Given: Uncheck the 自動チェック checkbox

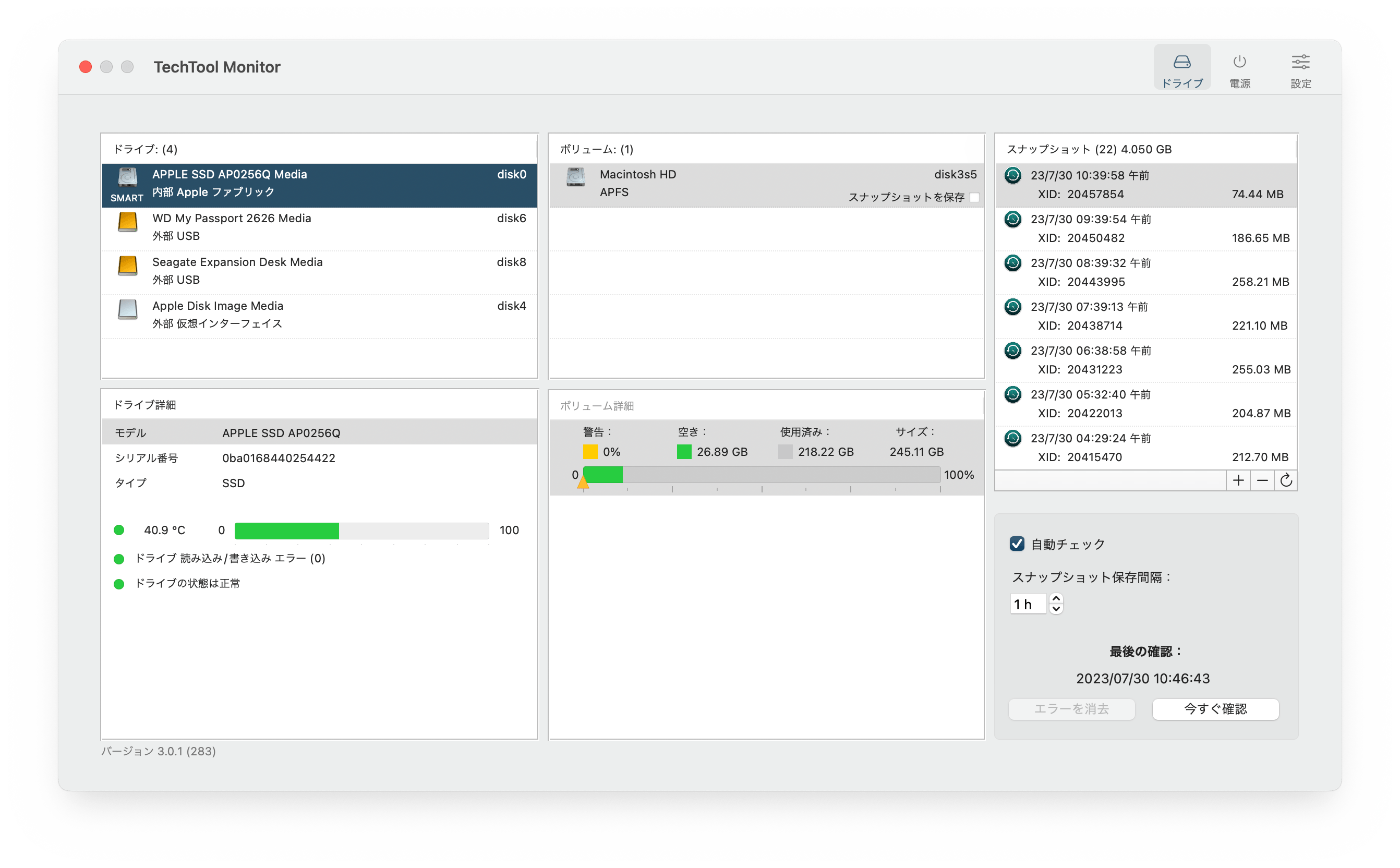Looking at the screenshot, I should pyautogui.click(x=1017, y=544).
